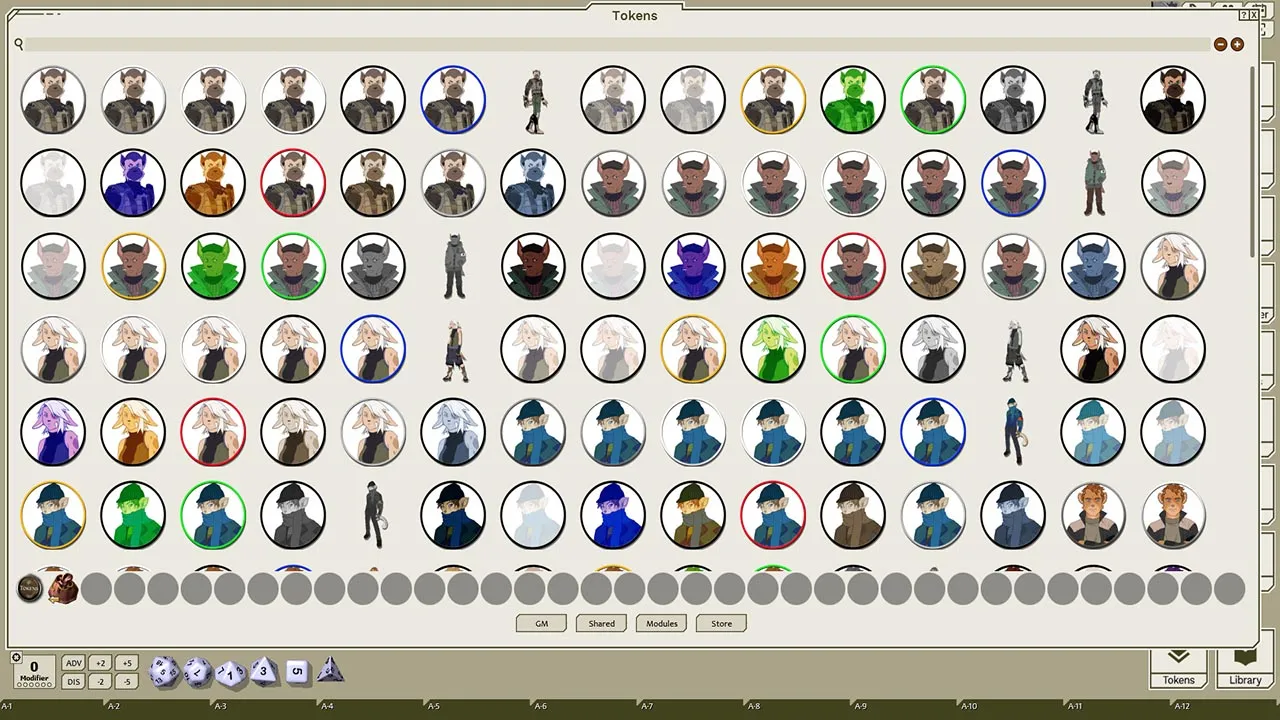Select the red-ringed ape token
Image resolution: width=1280 pixels, height=720 pixels.
(x=293, y=183)
